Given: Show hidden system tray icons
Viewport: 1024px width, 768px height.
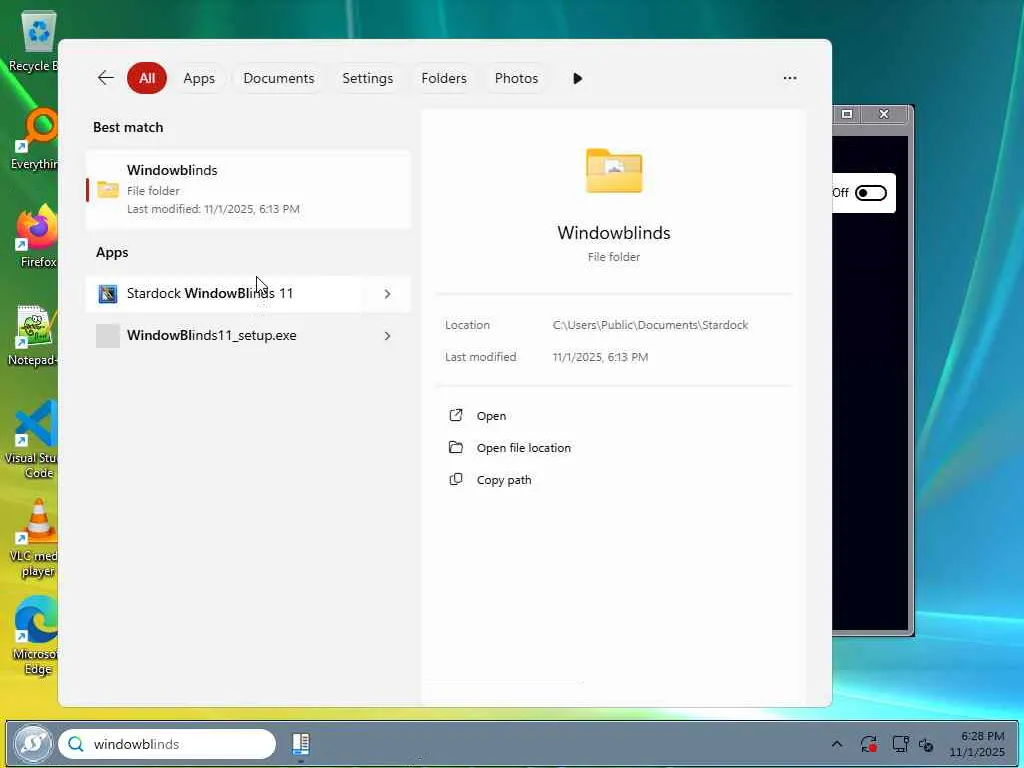Looking at the screenshot, I should click(x=837, y=744).
